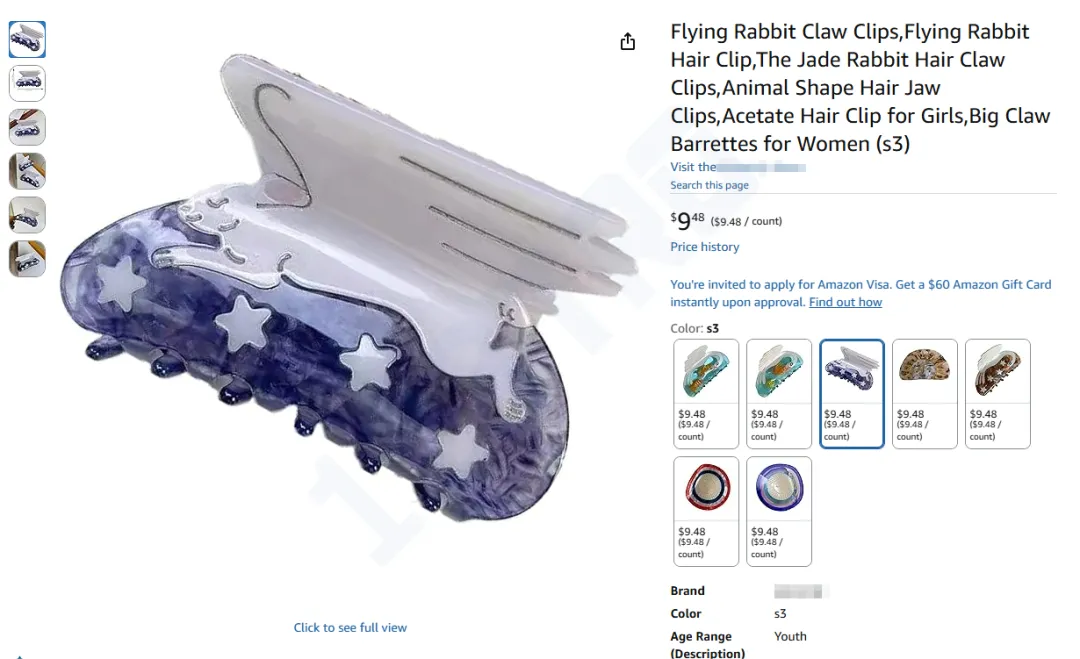Choose the purple round clip color option
The width and height of the screenshot is (1080, 659).
pyautogui.click(x=779, y=512)
